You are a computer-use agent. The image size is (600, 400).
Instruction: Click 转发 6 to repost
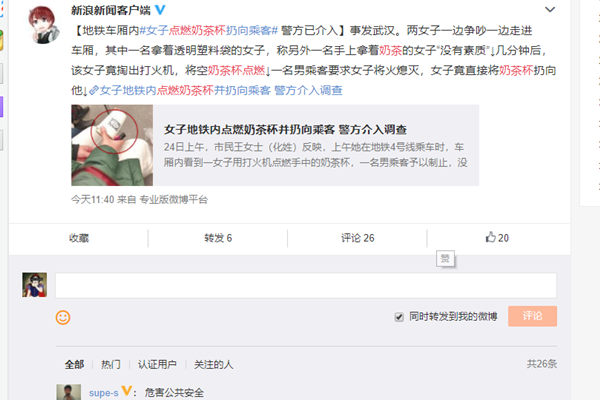[218, 238]
